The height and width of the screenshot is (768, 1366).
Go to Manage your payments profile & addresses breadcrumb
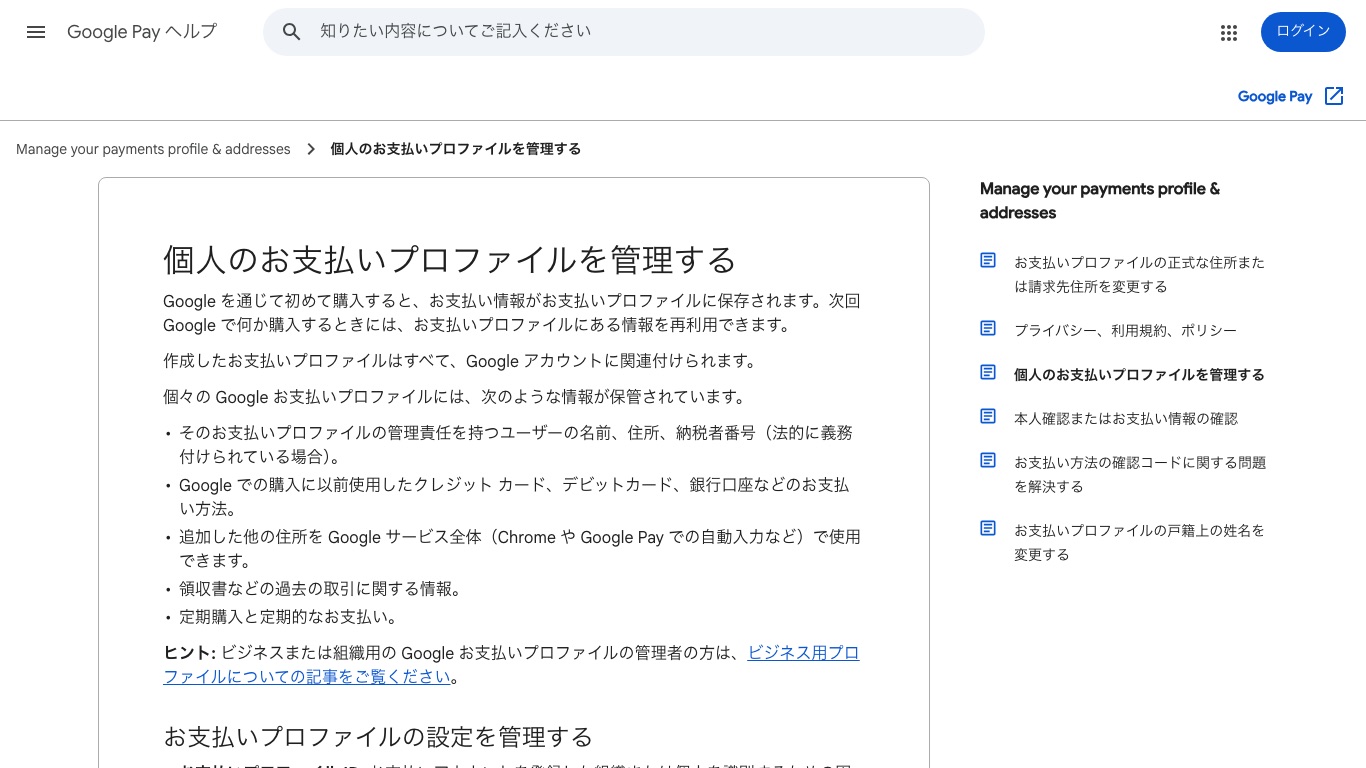[153, 149]
